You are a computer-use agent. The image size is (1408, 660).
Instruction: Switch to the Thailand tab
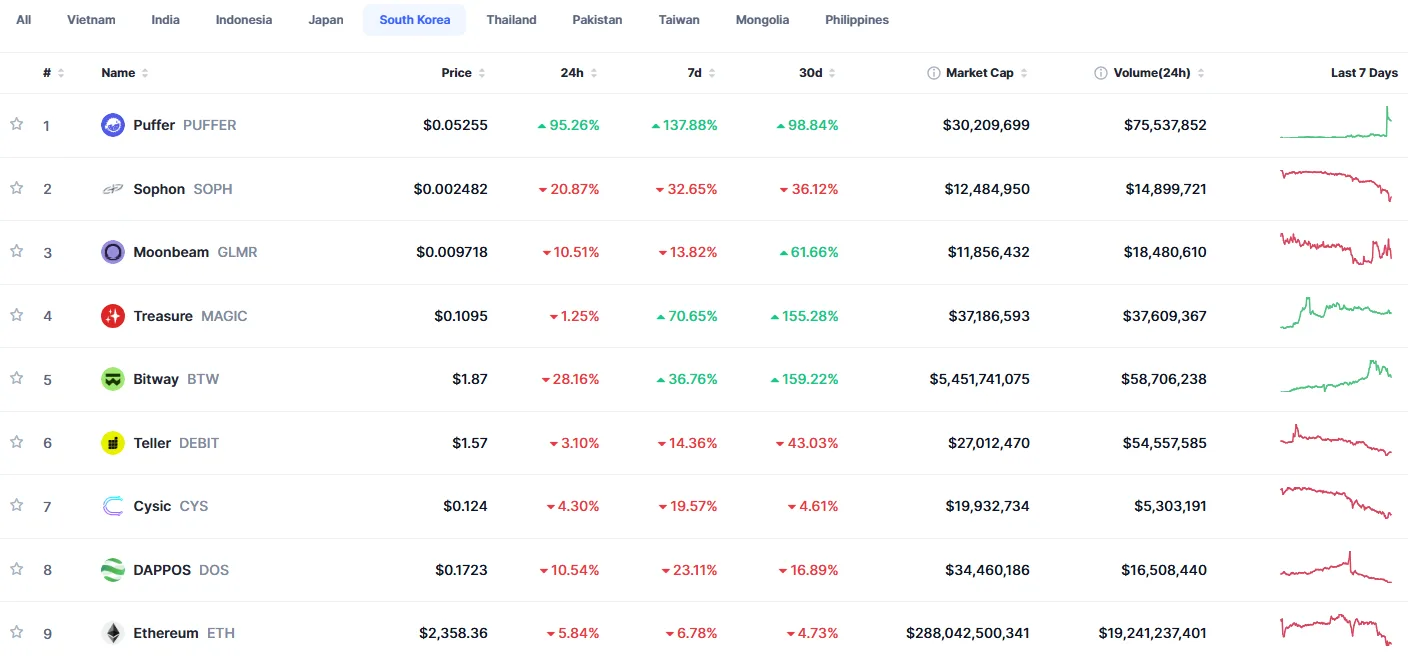pyautogui.click(x=512, y=20)
